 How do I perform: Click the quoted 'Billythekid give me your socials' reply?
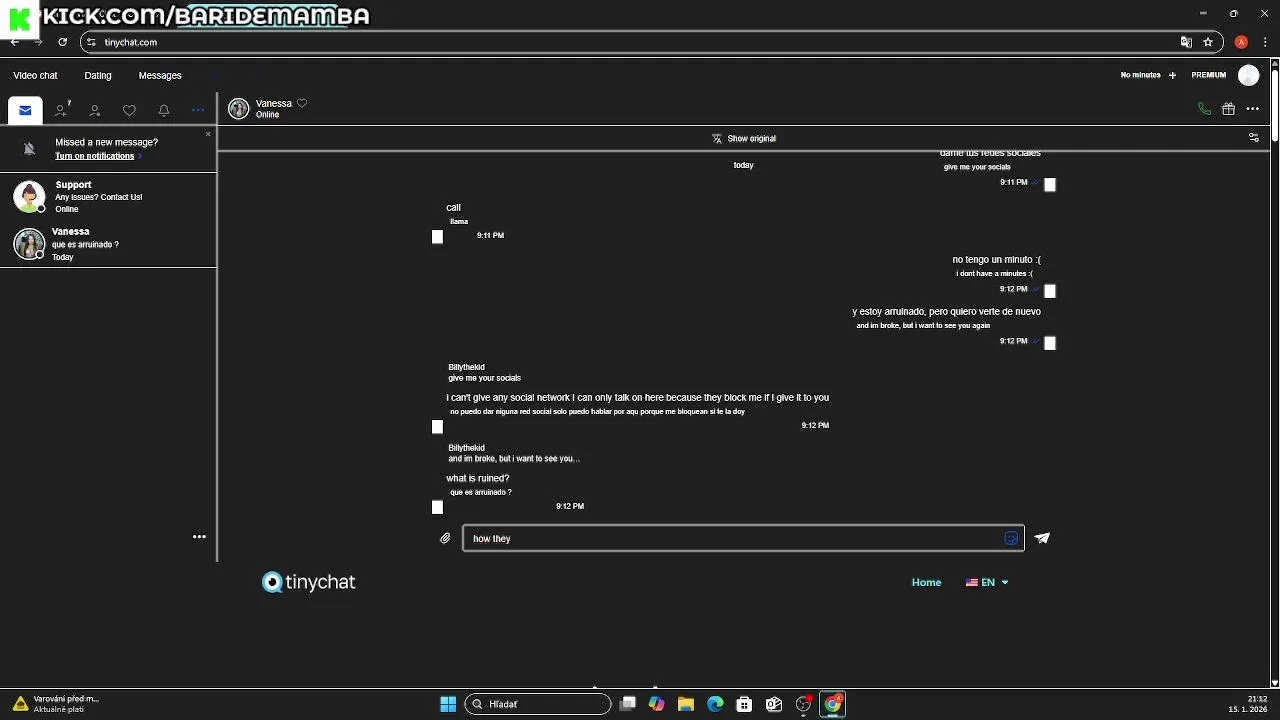point(484,373)
